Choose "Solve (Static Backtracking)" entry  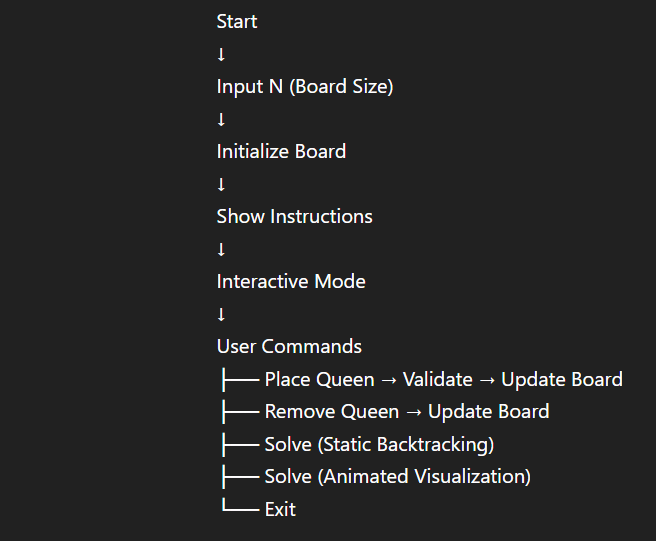point(379,444)
